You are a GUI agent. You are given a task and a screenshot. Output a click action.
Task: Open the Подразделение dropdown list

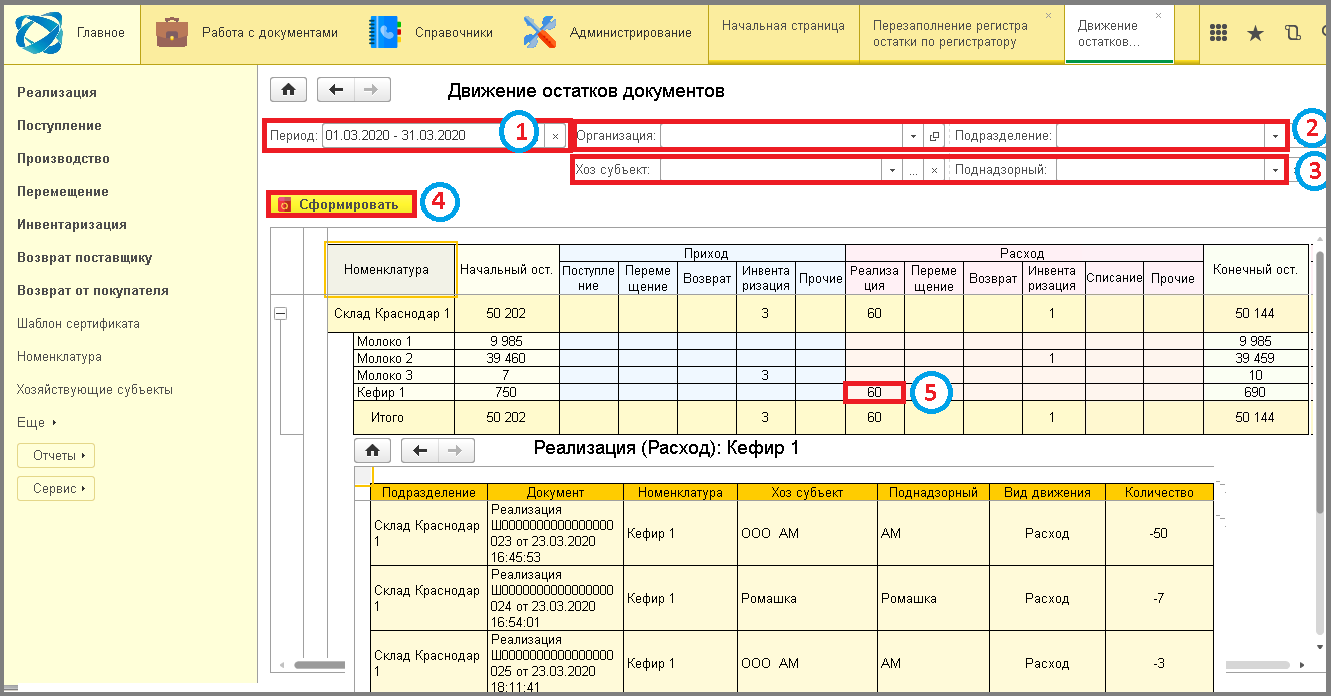(x=1275, y=136)
